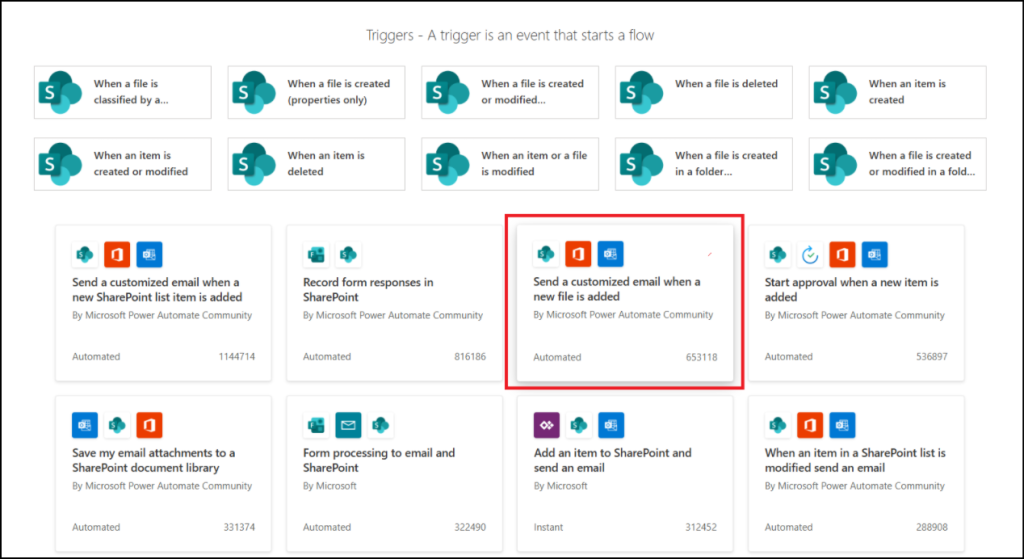Choose the 'When an item is created' trigger
The height and width of the screenshot is (559, 1024).
click(897, 92)
